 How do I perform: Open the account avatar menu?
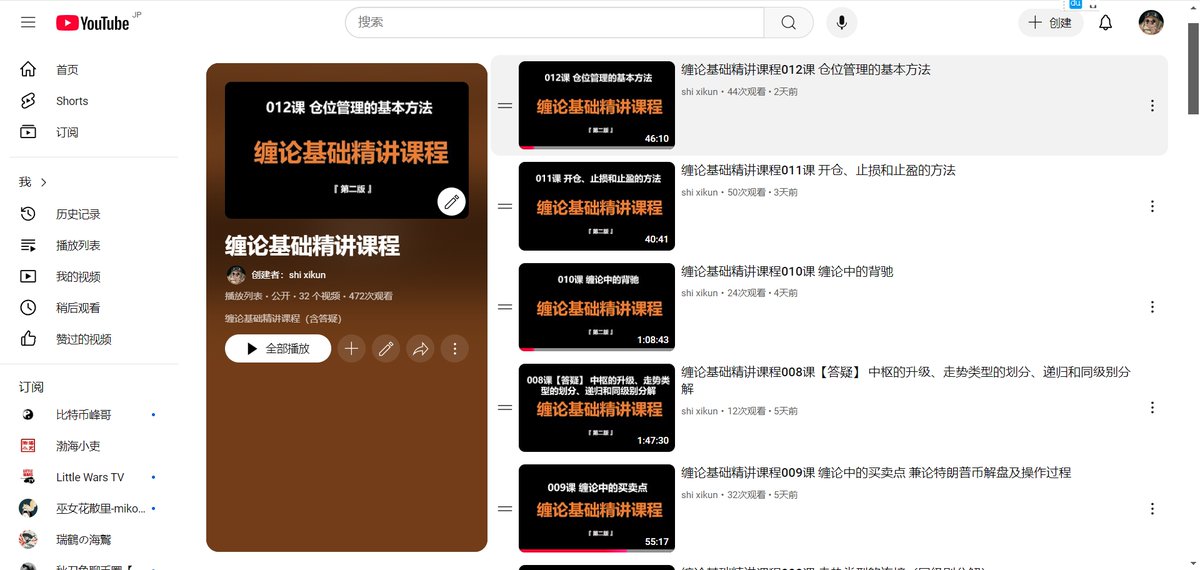click(1151, 22)
